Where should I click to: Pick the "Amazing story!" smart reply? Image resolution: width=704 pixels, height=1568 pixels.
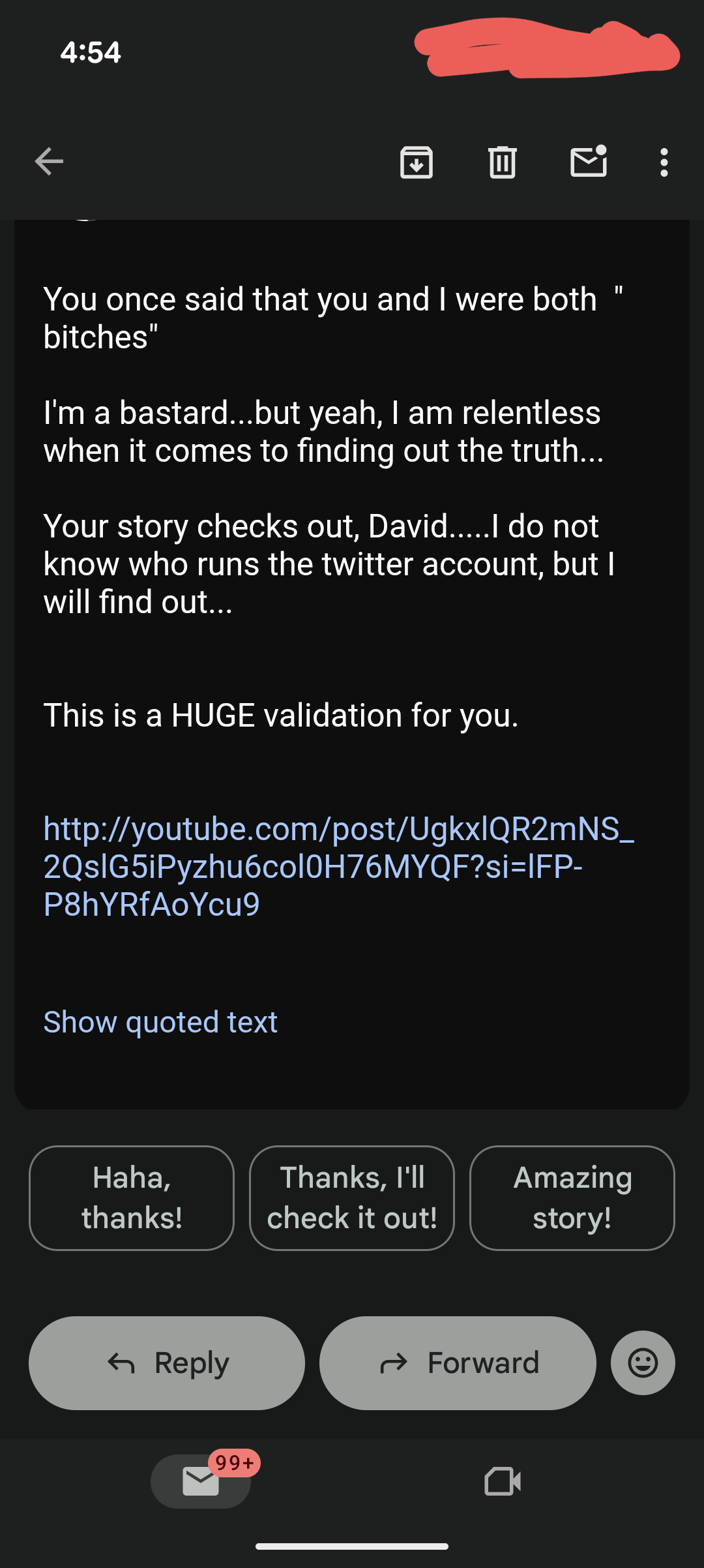pos(572,1198)
